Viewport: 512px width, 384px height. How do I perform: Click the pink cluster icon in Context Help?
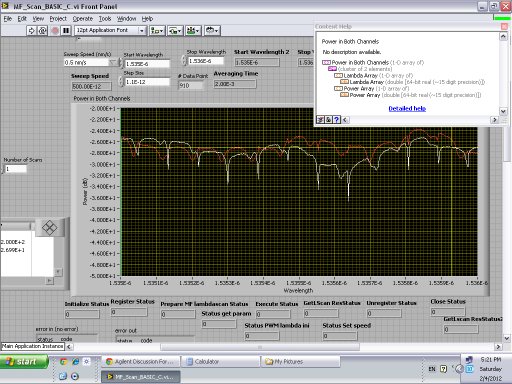coord(332,69)
